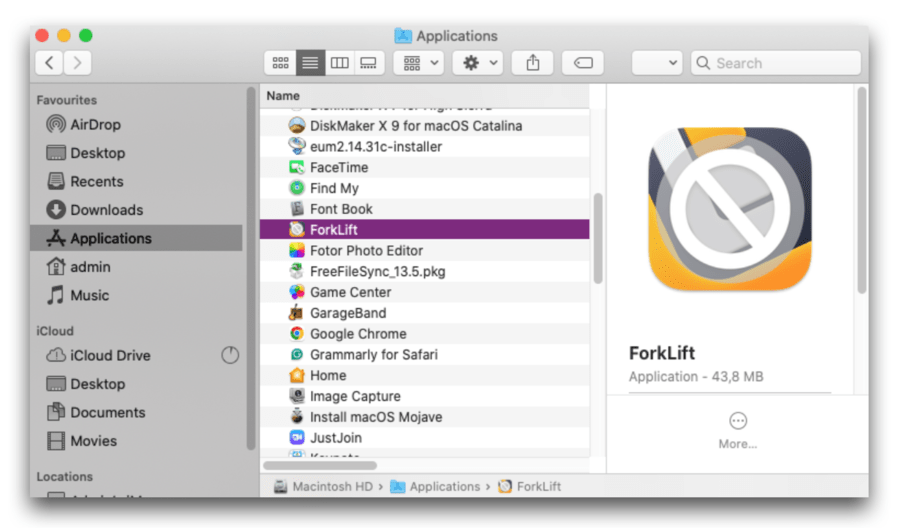Click the iCloud section header
900x528 pixels.
(55, 331)
